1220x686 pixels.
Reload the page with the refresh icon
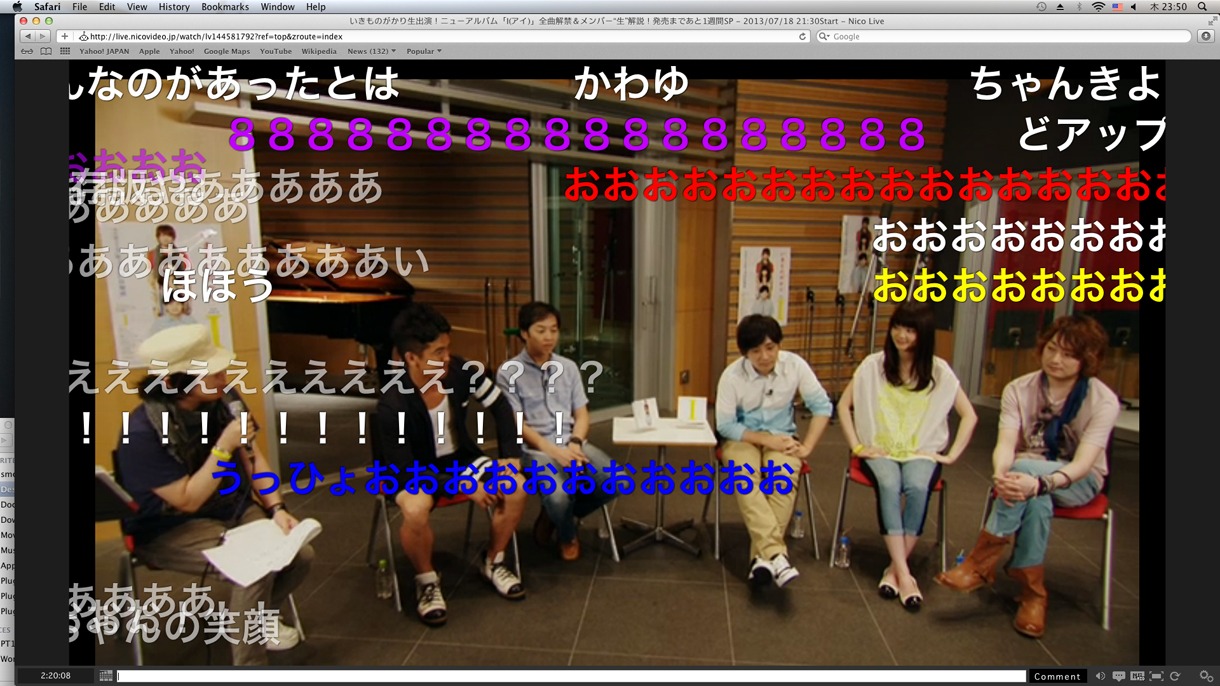802,37
